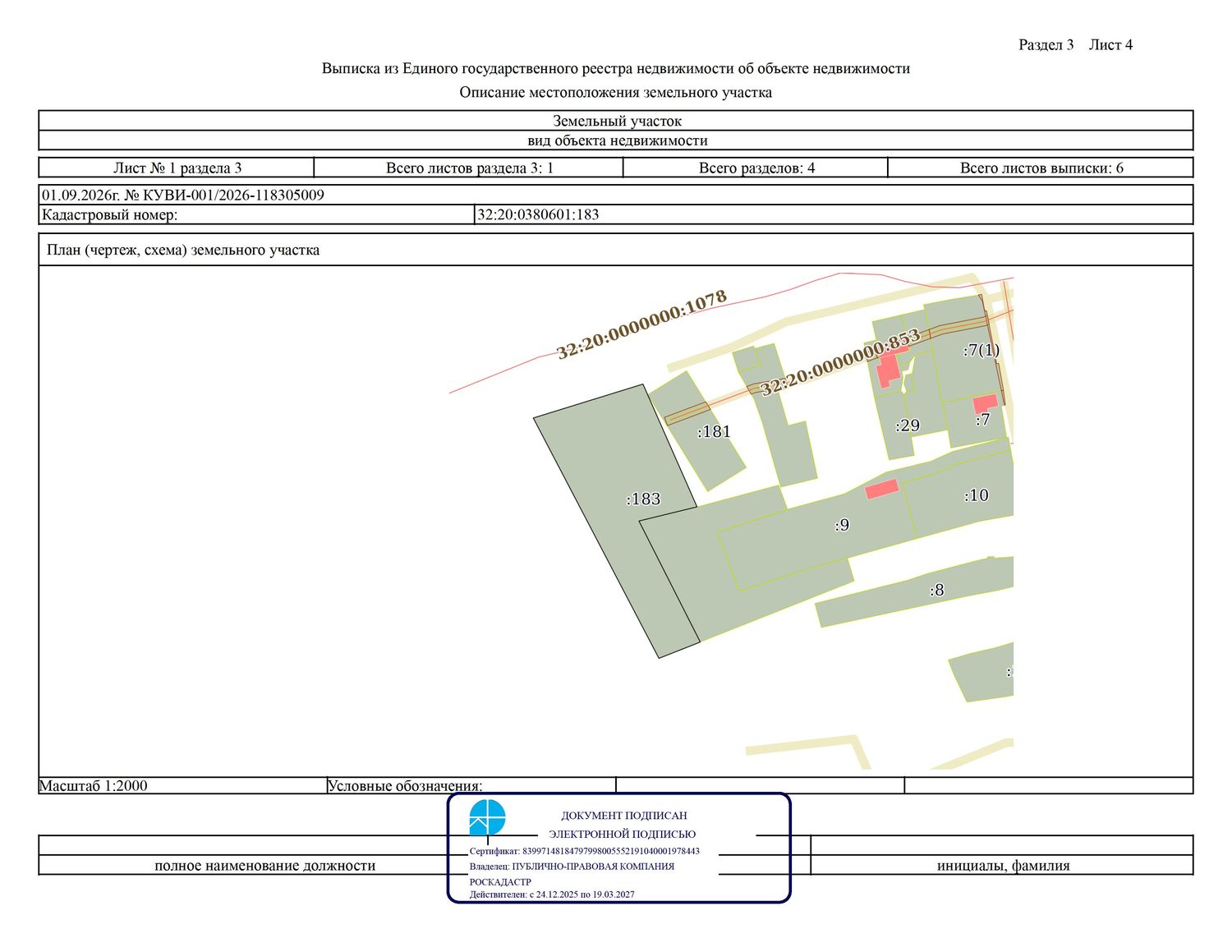Click the Всего листов выписки: 6 cell
1232x952 pixels.
tap(1041, 168)
